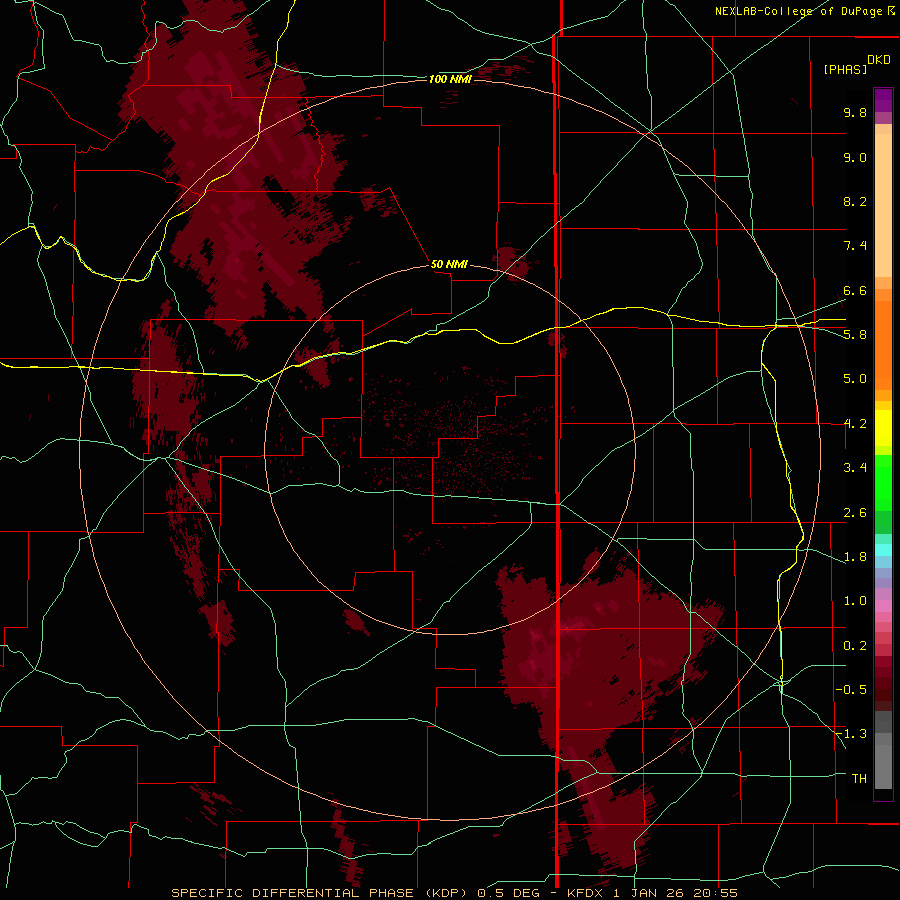Select the 3.4 scale value
This screenshot has height=900, width=900.
tap(855, 468)
